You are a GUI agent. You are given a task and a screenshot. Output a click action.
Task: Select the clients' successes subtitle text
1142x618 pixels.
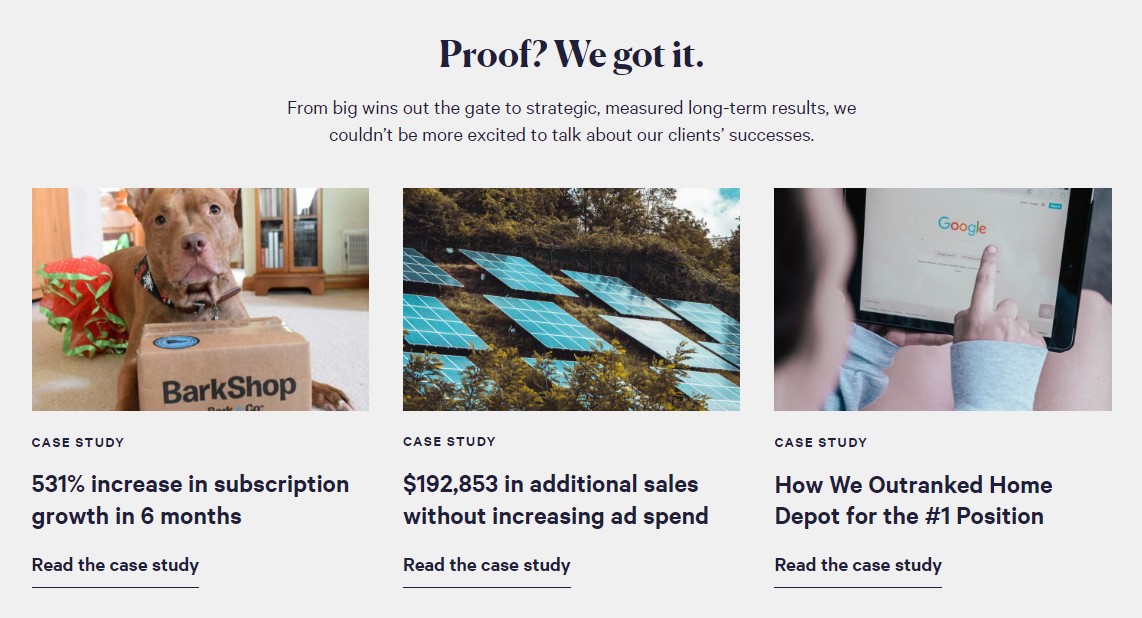(571, 120)
